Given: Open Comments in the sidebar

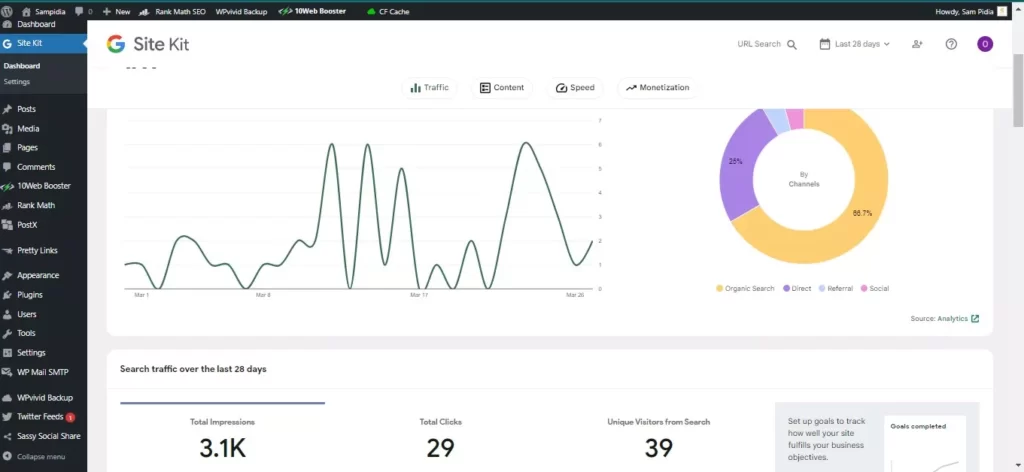Looking at the screenshot, I should [43, 167].
